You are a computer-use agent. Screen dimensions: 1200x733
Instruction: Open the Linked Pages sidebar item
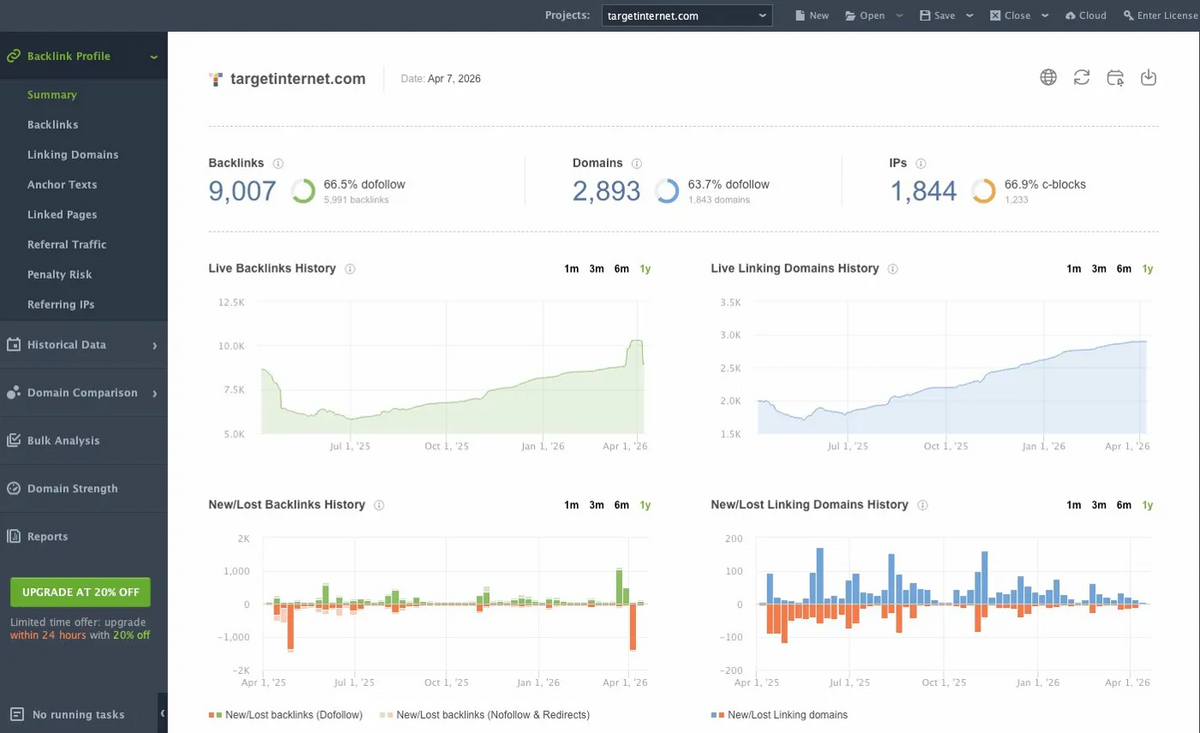click(62, 215)
